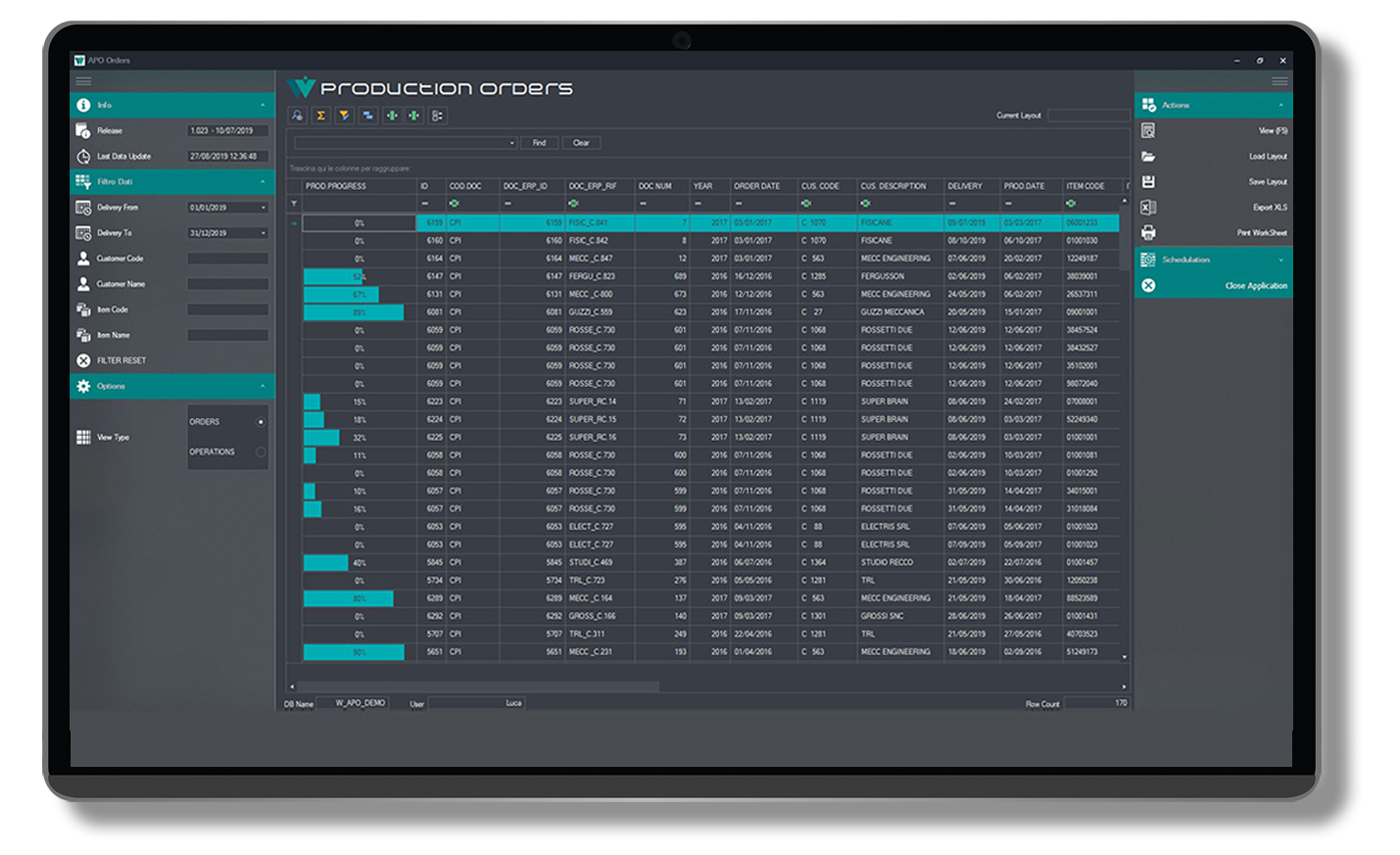Click the Current Layout input field
Screen dimensions: 1400x855
(x=1087, y=116)
